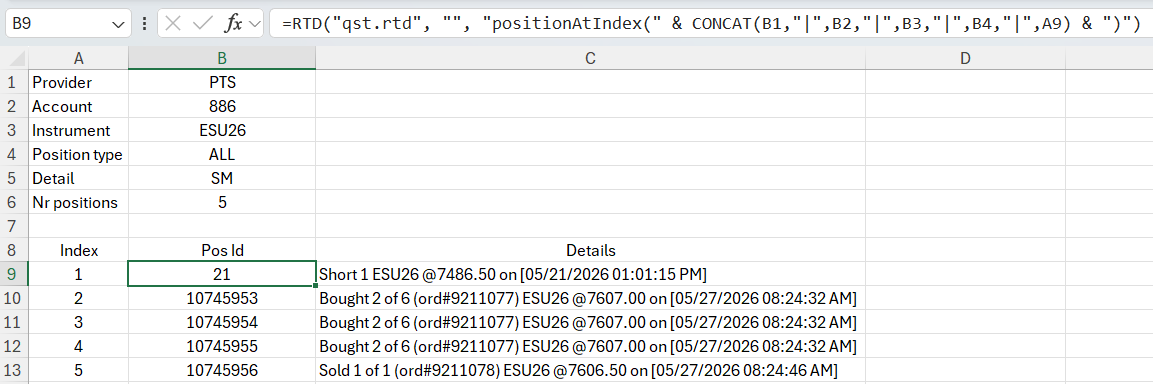Click the Pos Id header cell
The height and width of the screenshot is (384, 1153).
click(x=222, y=250)
